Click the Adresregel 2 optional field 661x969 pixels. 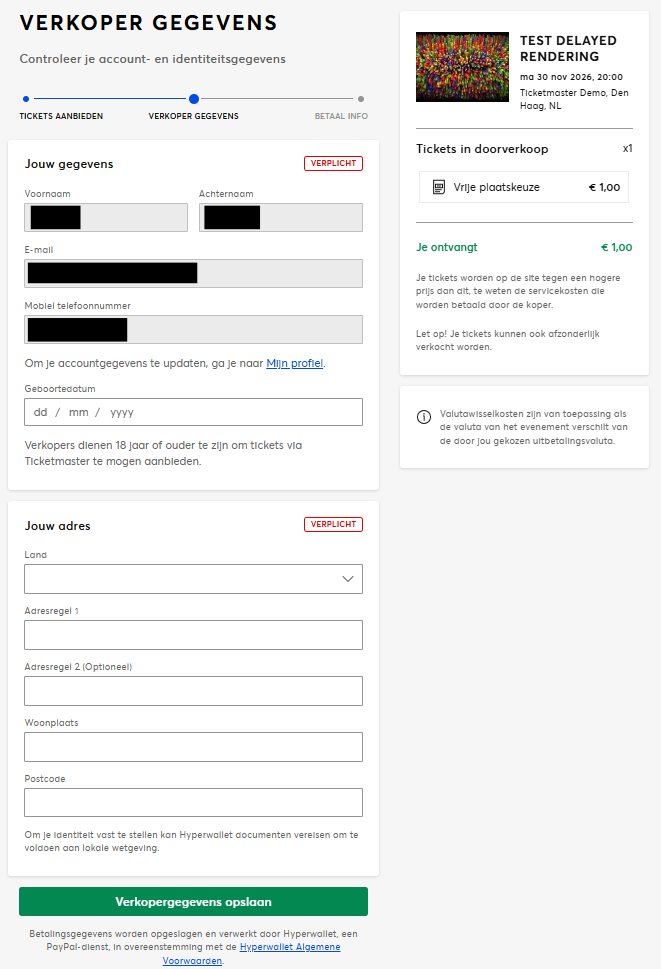[x=193, y=691]
